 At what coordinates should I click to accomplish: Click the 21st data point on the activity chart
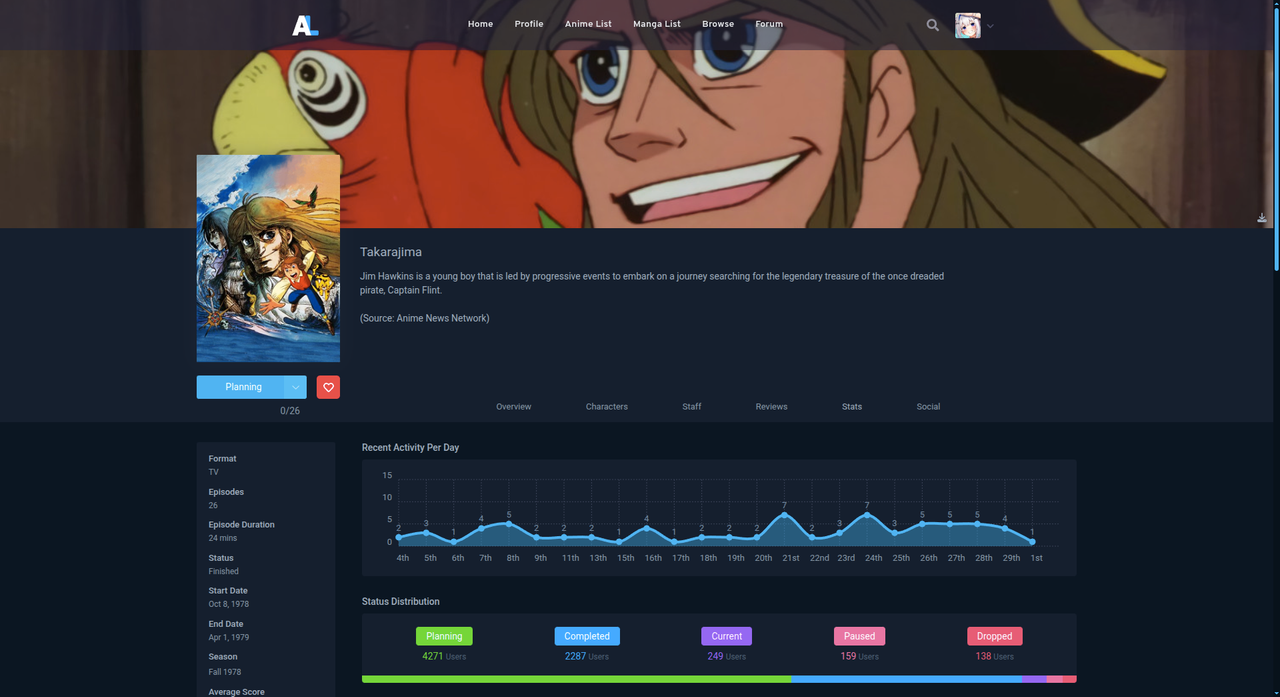(x=784, y=514)
